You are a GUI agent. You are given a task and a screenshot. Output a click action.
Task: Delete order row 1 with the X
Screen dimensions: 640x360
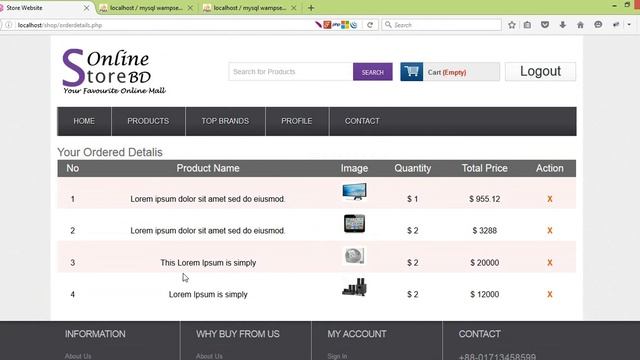click(x=550, y=199)
